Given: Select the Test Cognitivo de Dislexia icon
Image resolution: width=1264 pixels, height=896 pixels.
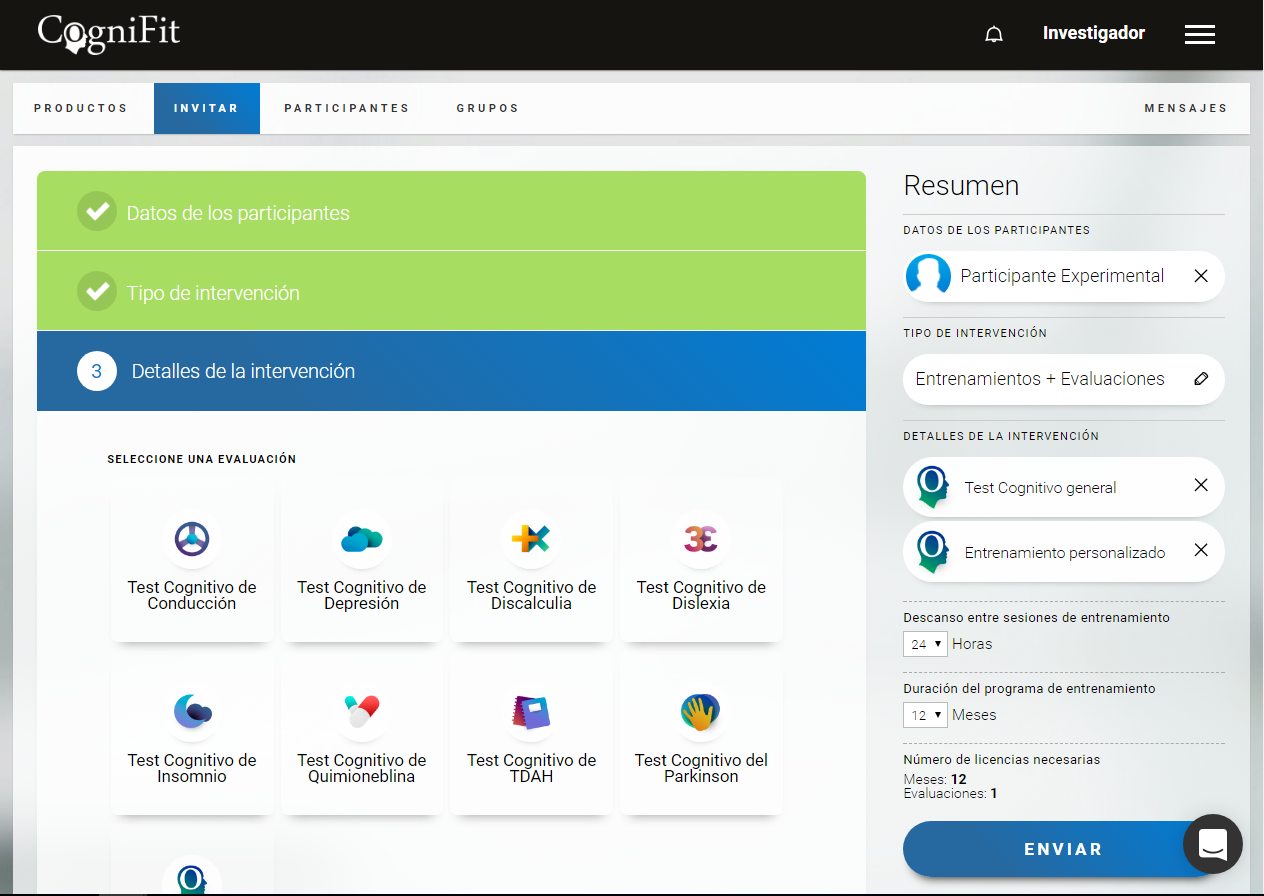Looking at the screenshot, I should 701,540.
